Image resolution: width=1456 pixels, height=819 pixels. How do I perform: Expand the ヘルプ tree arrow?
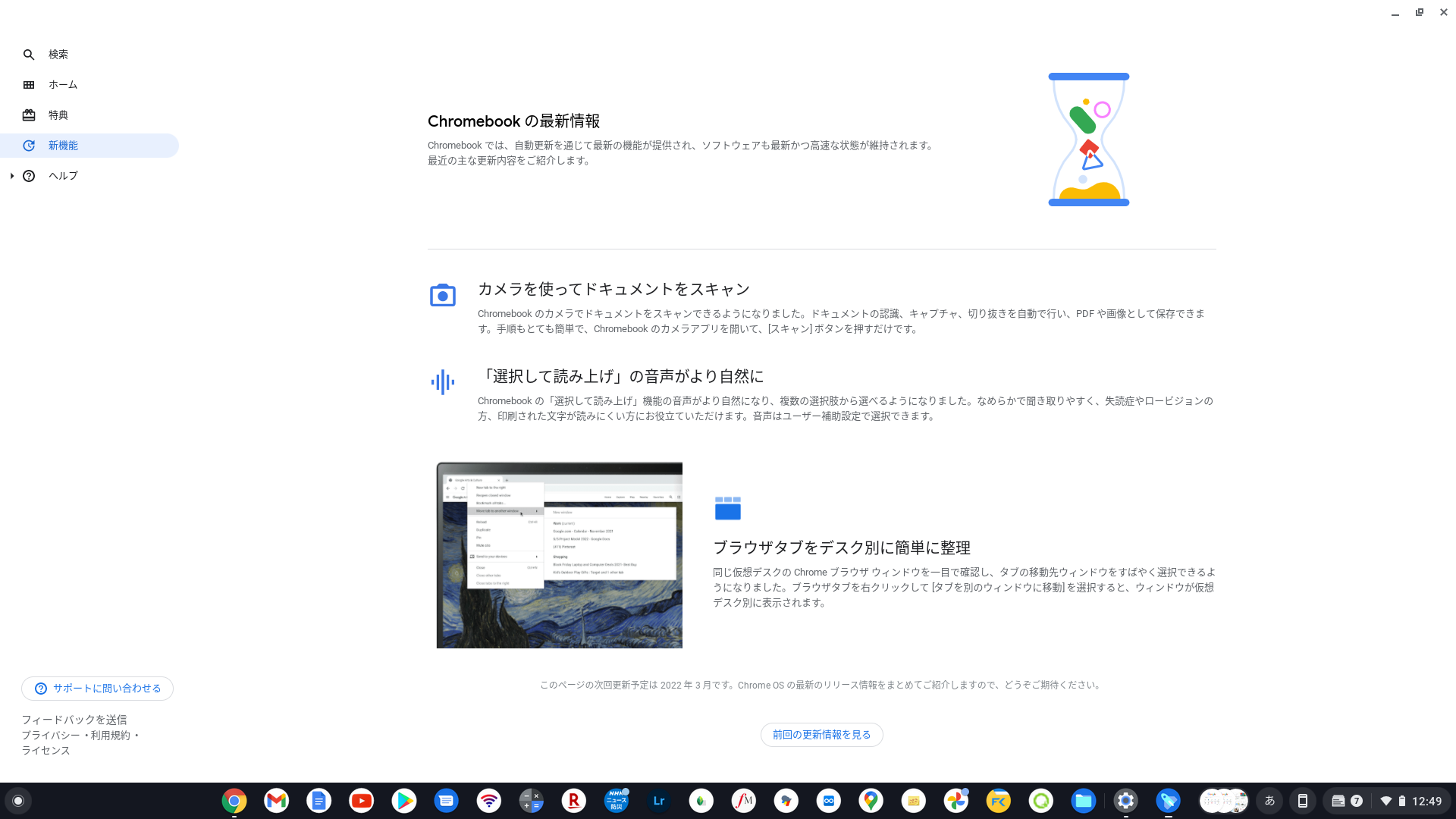(x=12, y=176)
